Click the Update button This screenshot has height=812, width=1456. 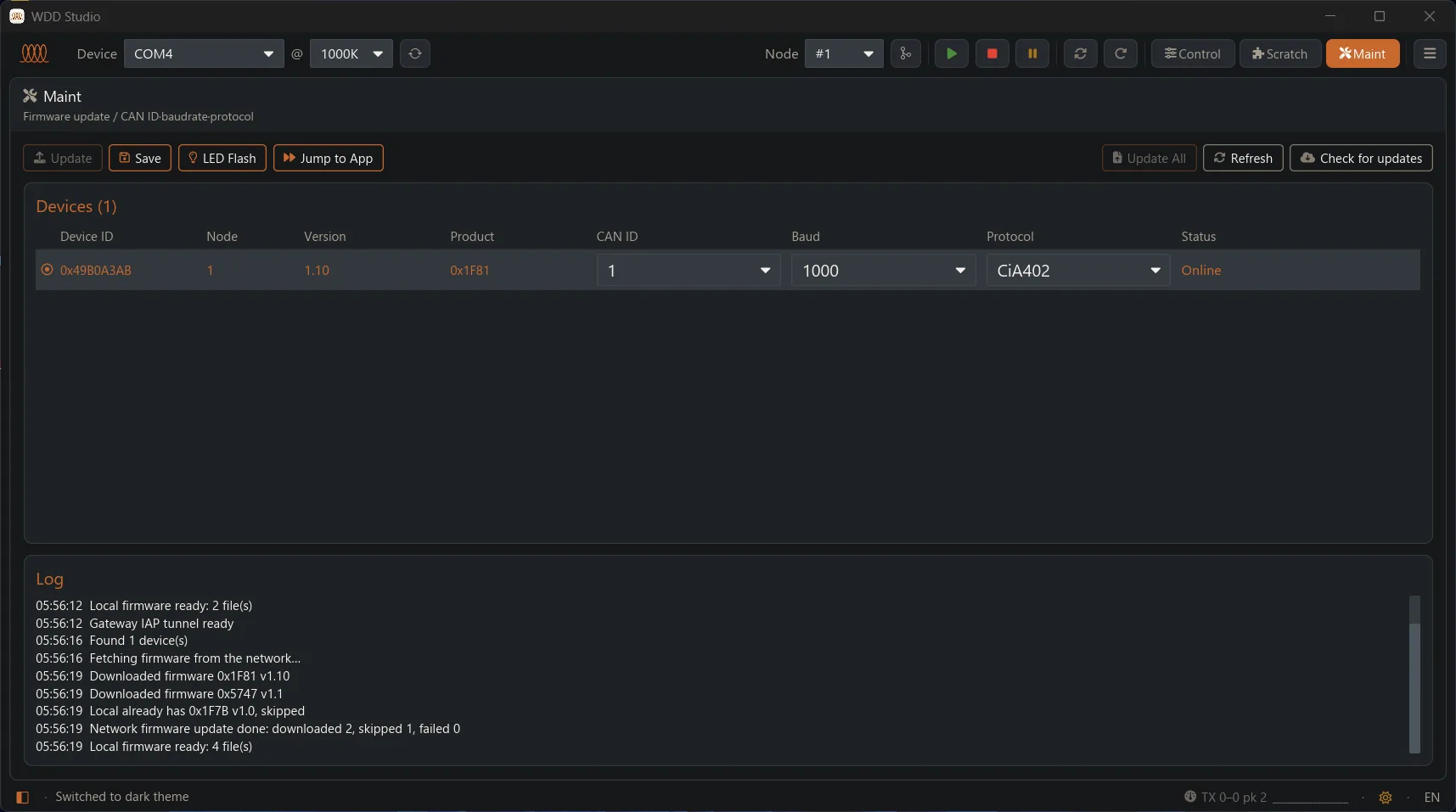click(63, 158)
